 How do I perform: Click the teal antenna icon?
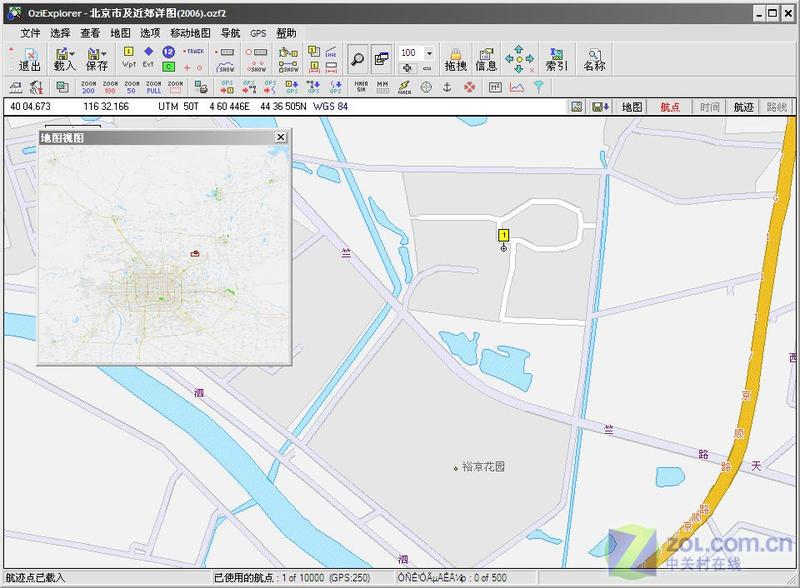tap(539, 87)
